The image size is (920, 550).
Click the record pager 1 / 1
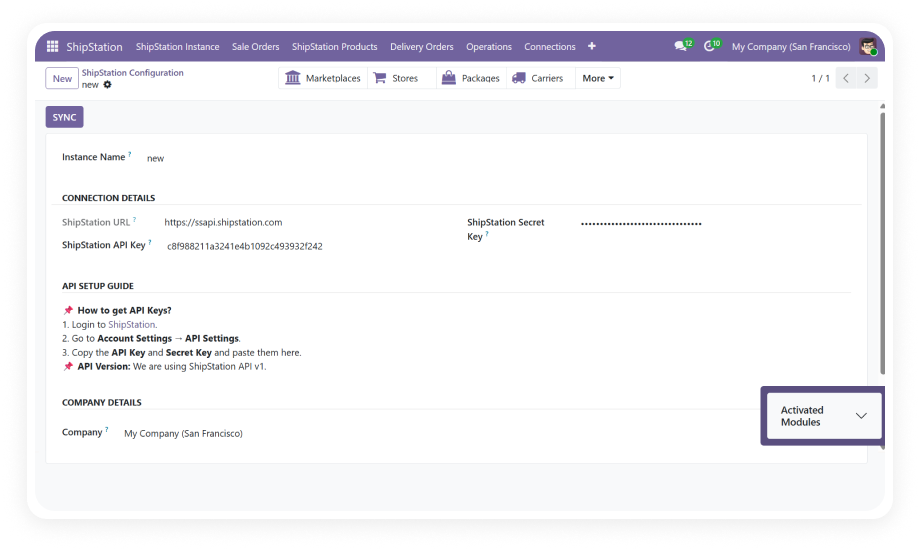pyautogui.click(x=820, y=78)
